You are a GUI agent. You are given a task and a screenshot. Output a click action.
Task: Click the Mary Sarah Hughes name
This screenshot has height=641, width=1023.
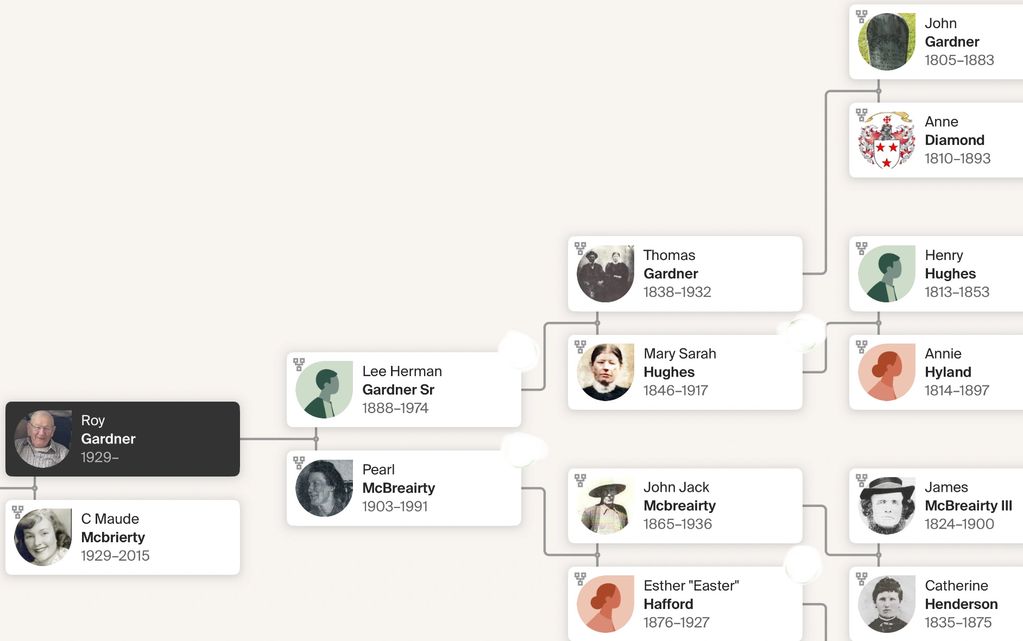[679, 363]
